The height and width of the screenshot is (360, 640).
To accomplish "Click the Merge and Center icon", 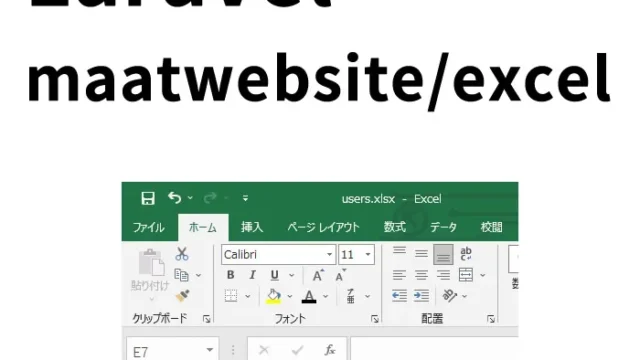I will coord(466,275).
